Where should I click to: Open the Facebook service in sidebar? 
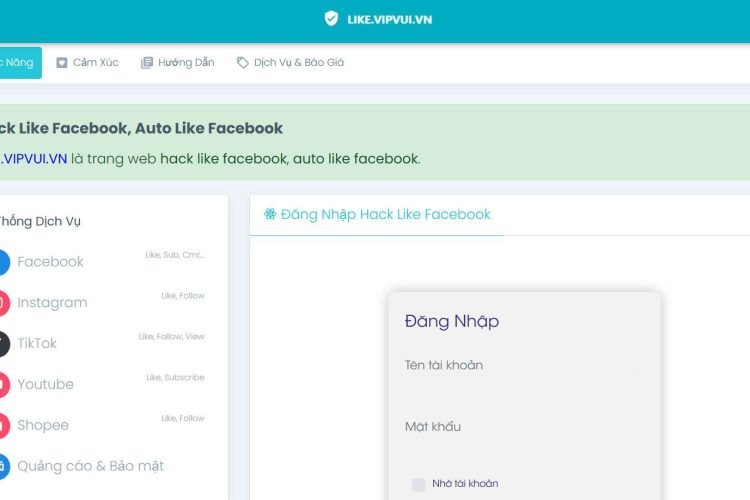50,262
